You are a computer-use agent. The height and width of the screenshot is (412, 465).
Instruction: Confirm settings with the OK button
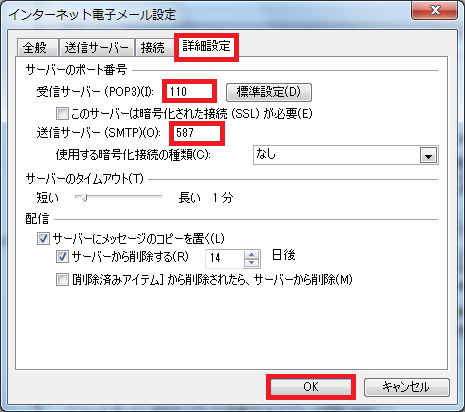[x=311, y=387]
